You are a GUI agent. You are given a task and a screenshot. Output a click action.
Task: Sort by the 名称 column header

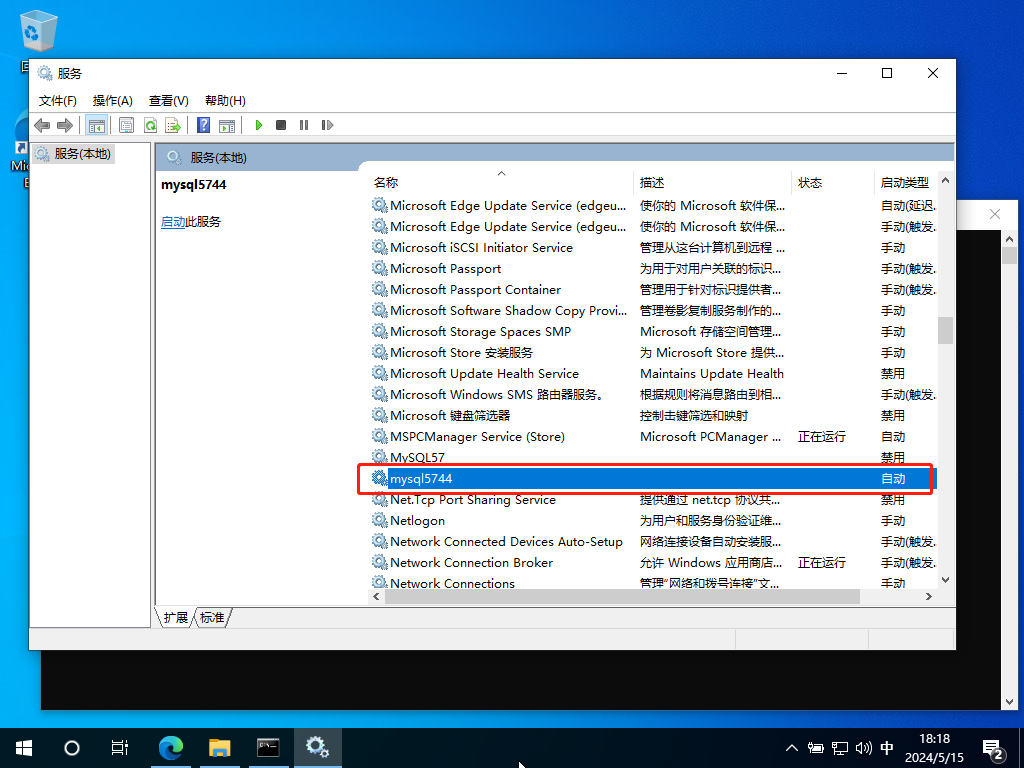(386, 183)
